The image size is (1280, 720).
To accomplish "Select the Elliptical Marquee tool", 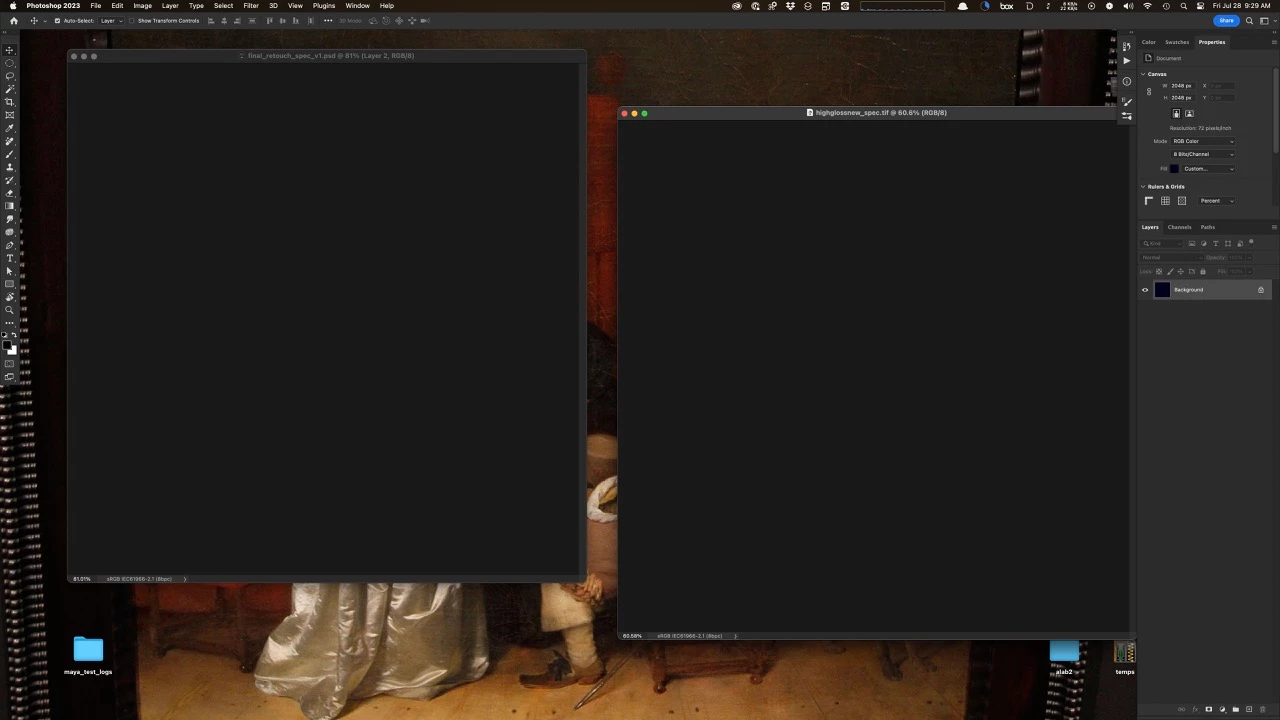I will click(x=10, y=63).
